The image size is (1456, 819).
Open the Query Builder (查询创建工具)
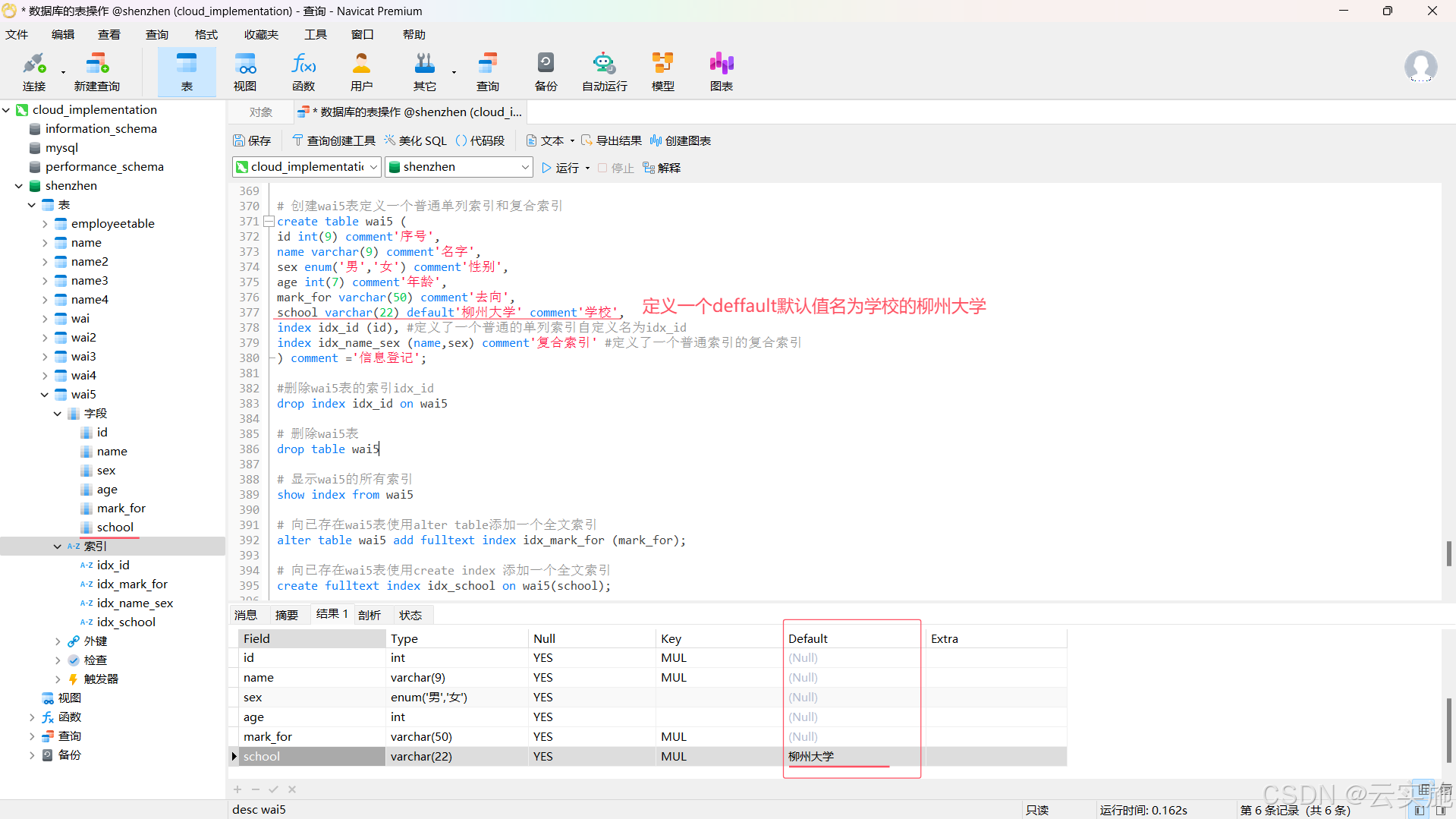tap(334, 140)
